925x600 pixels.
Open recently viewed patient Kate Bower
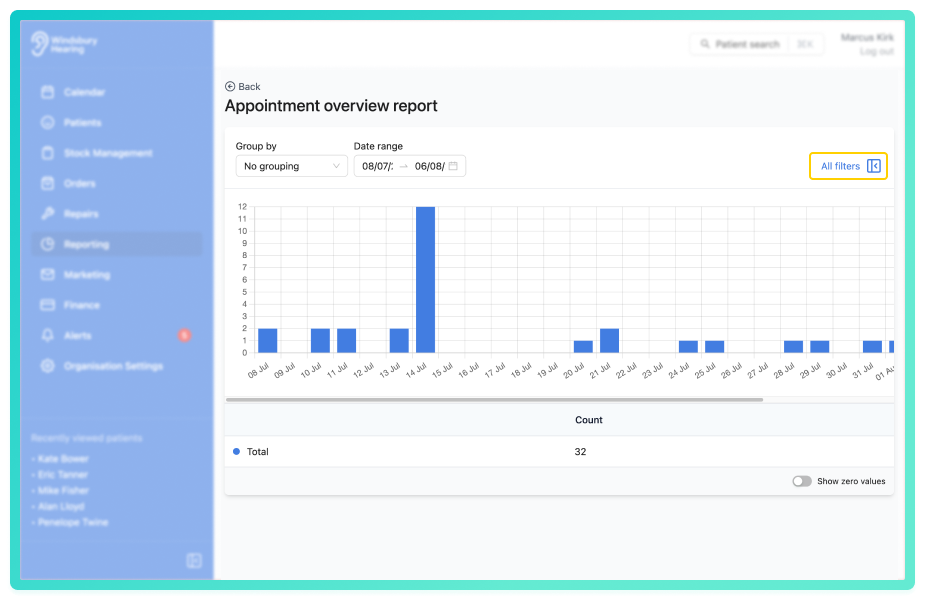point(63,459)
